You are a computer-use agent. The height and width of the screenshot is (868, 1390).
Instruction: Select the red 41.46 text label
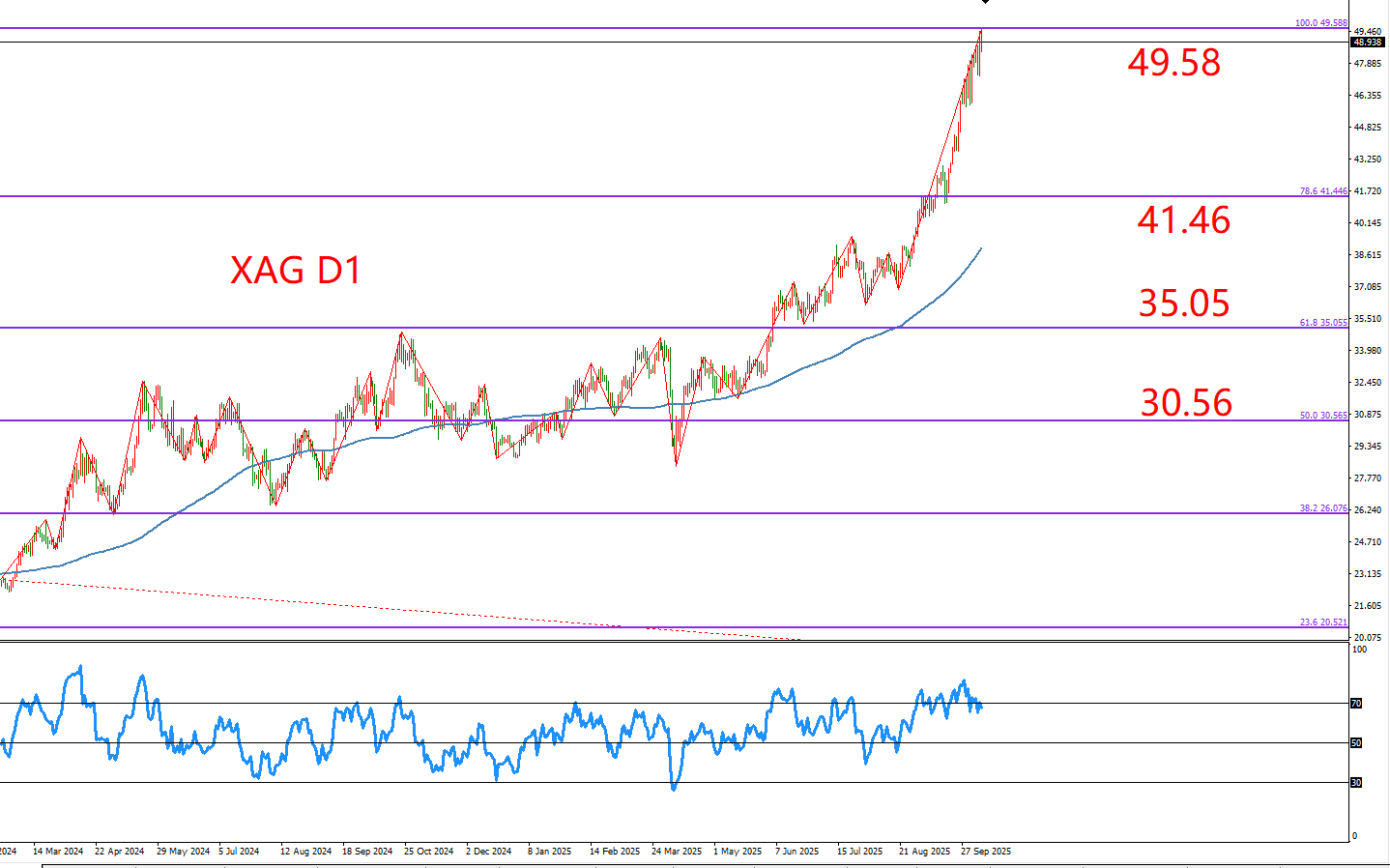(x=1183, y=220)
